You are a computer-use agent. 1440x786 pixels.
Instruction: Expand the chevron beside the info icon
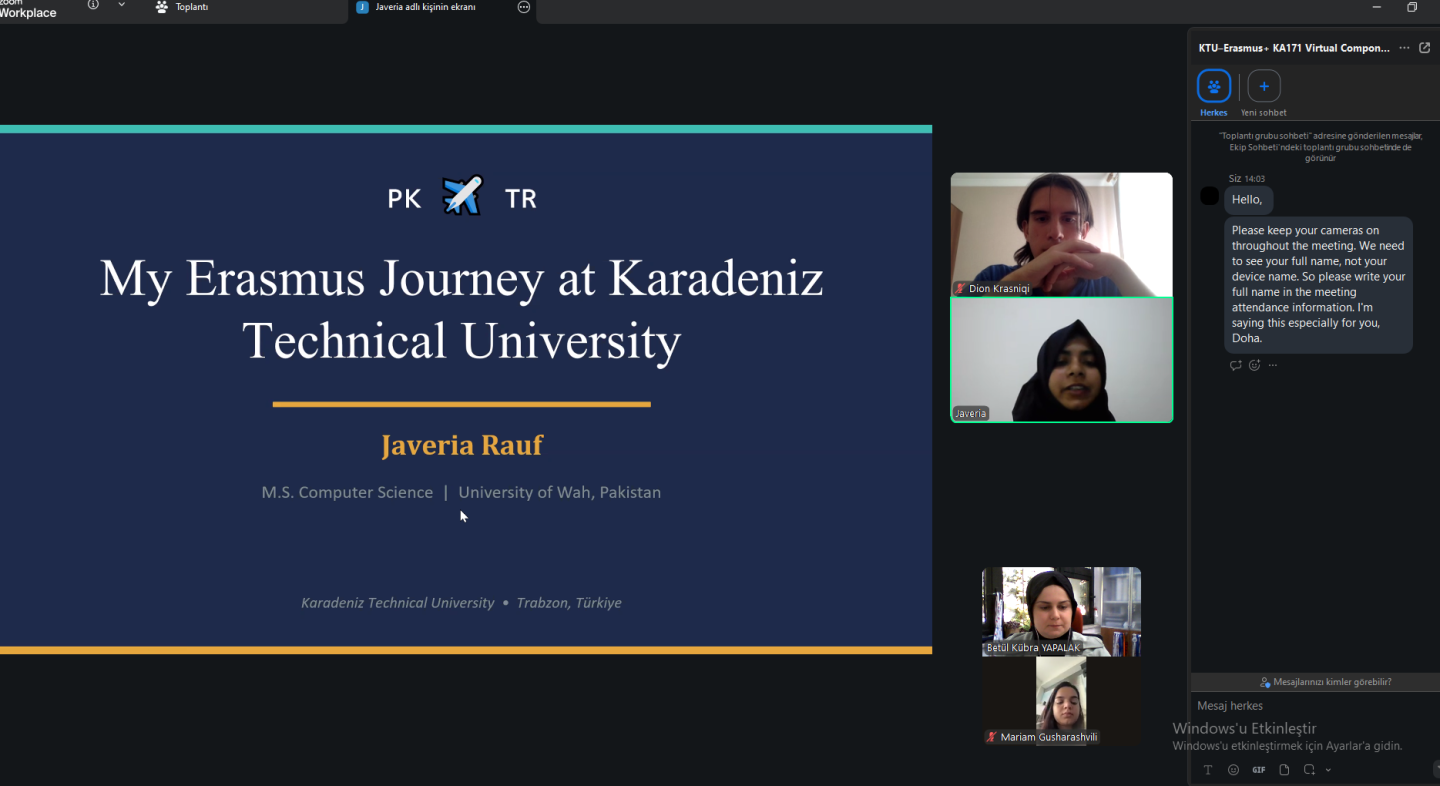[x=121, y=5]
